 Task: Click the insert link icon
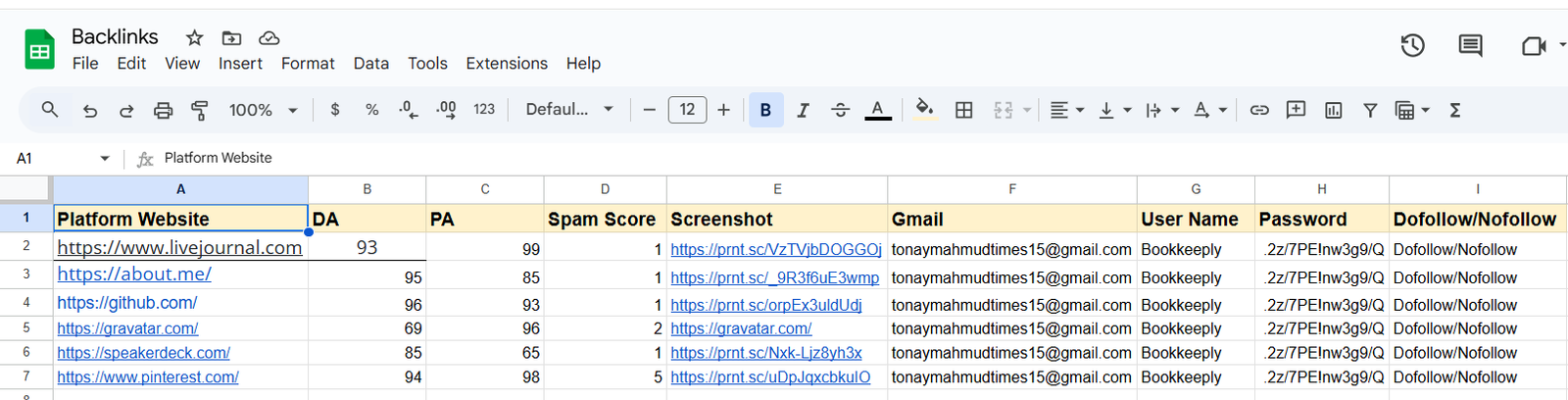[1259, 111]
